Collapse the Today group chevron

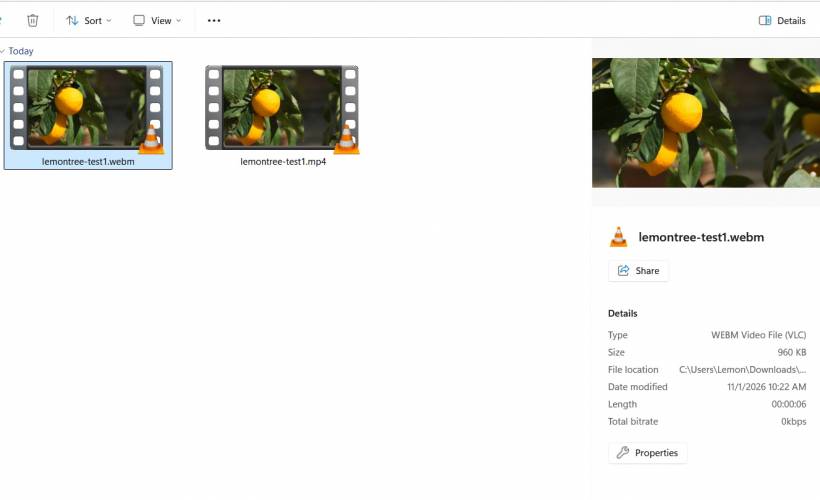[x=3, y=51]
